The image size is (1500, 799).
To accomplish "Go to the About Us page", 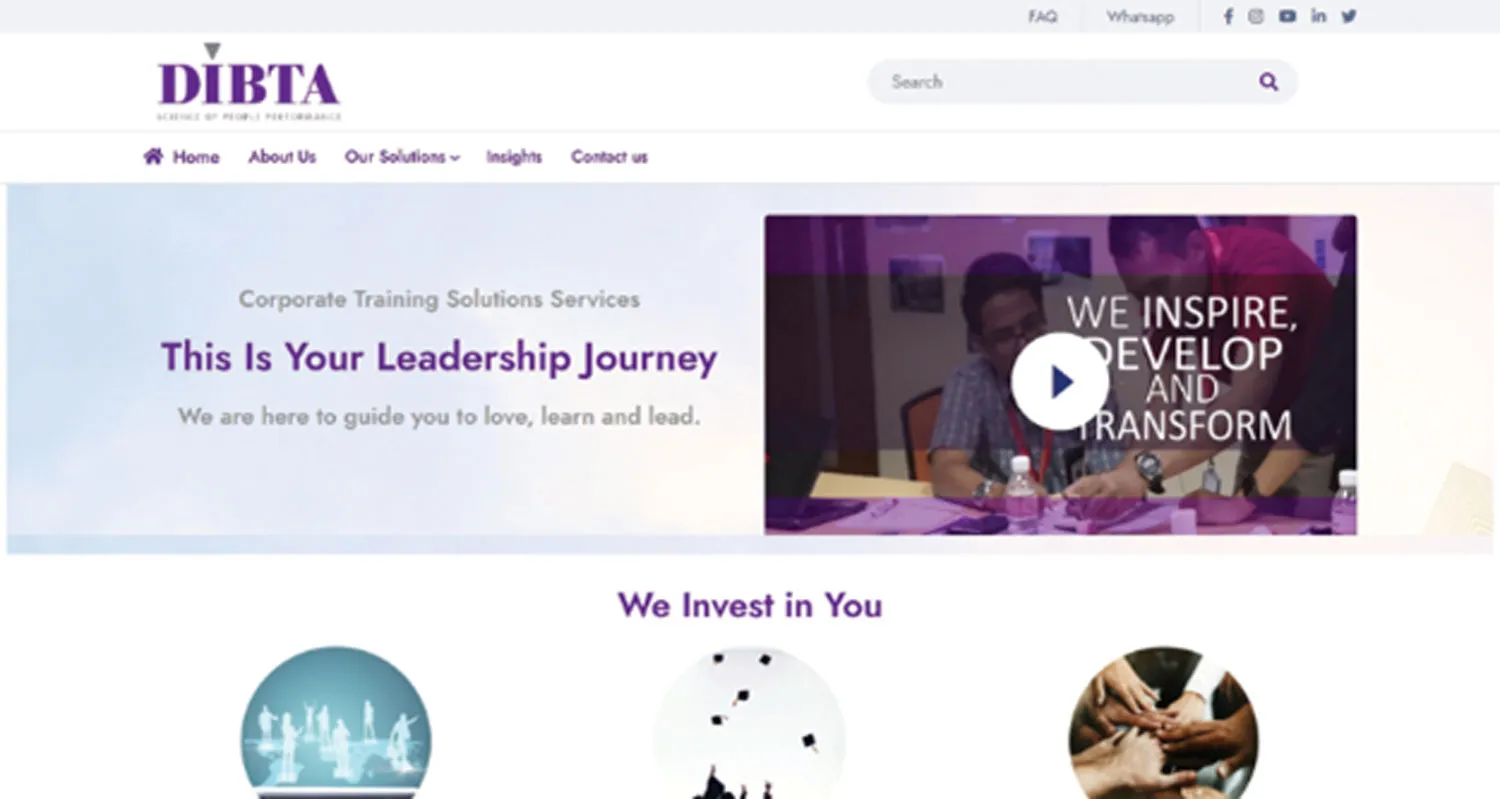I will click(x=282, y=157).
